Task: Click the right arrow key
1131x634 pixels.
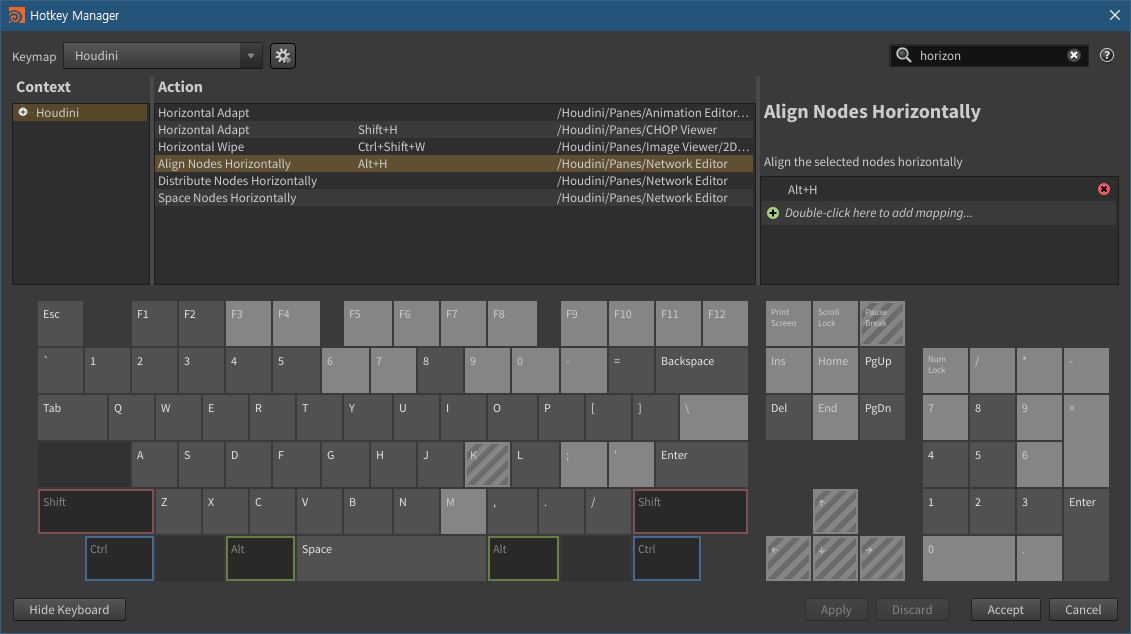Action: [882, 558]
